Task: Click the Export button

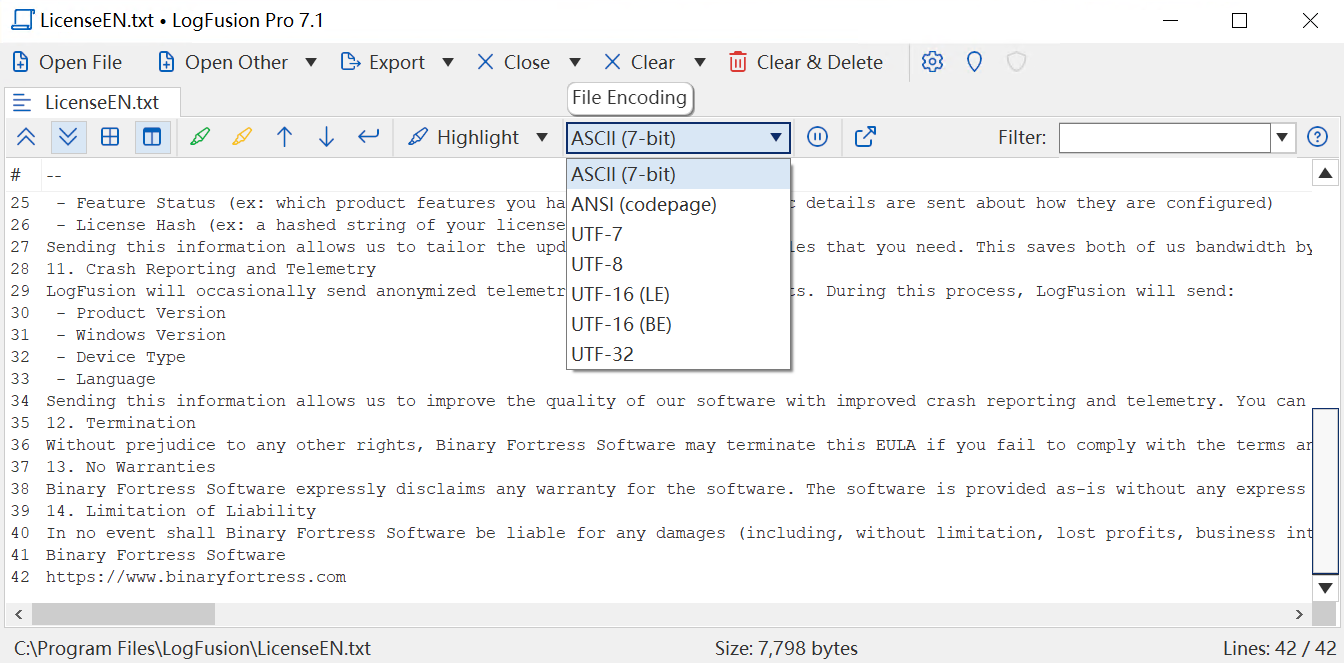Action: pyautogui.click(x=383, y=62)
